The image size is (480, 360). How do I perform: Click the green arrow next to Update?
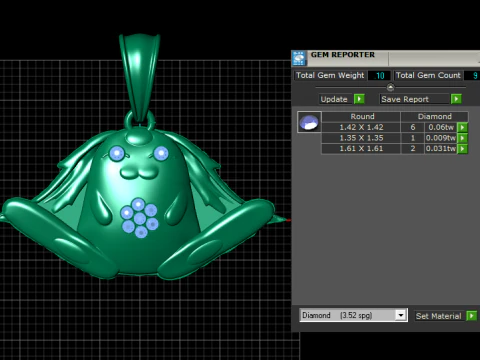tap(359, 99)
